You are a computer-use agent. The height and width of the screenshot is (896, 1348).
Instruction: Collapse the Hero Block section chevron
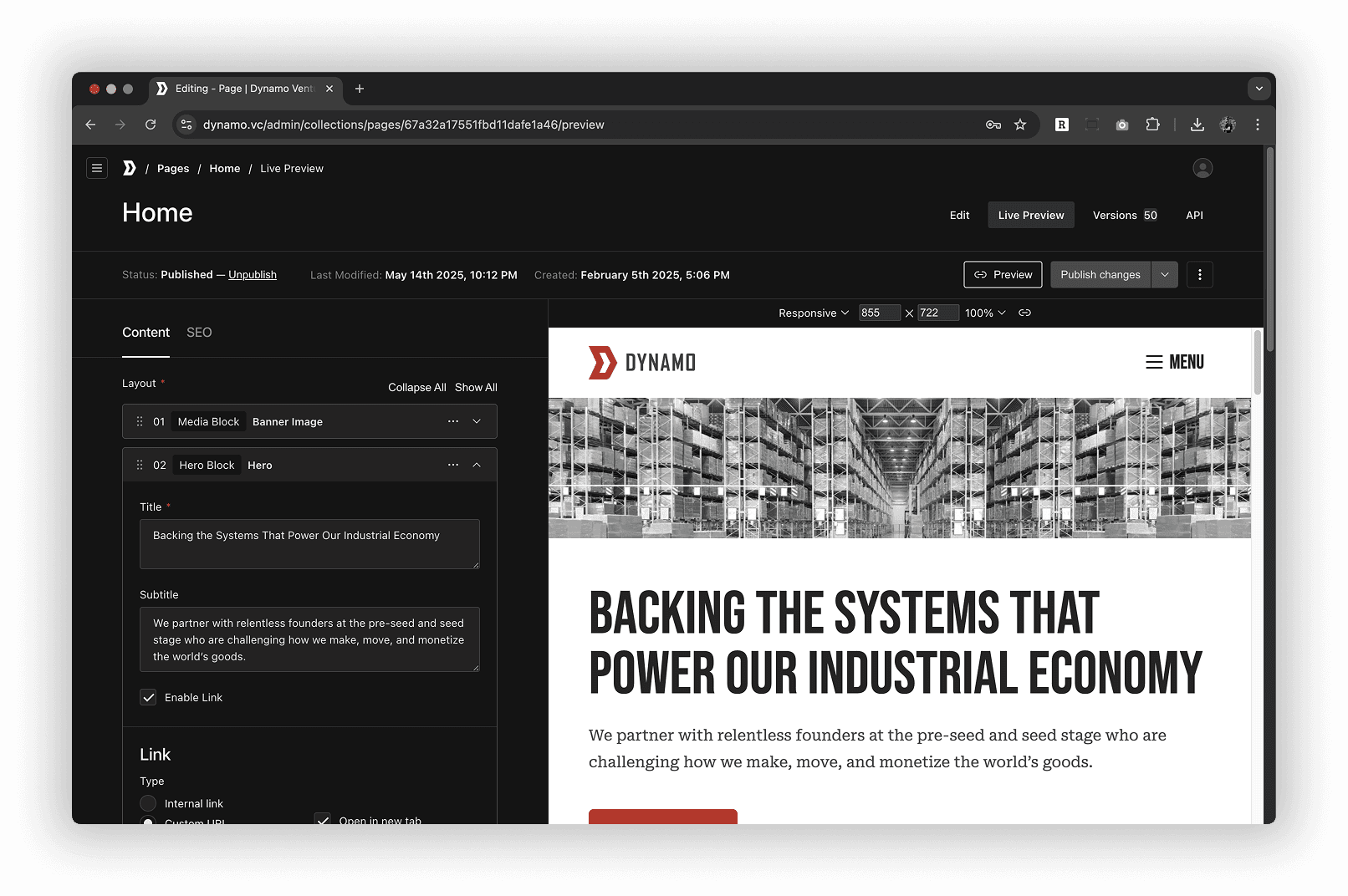(x=476, y=465)
